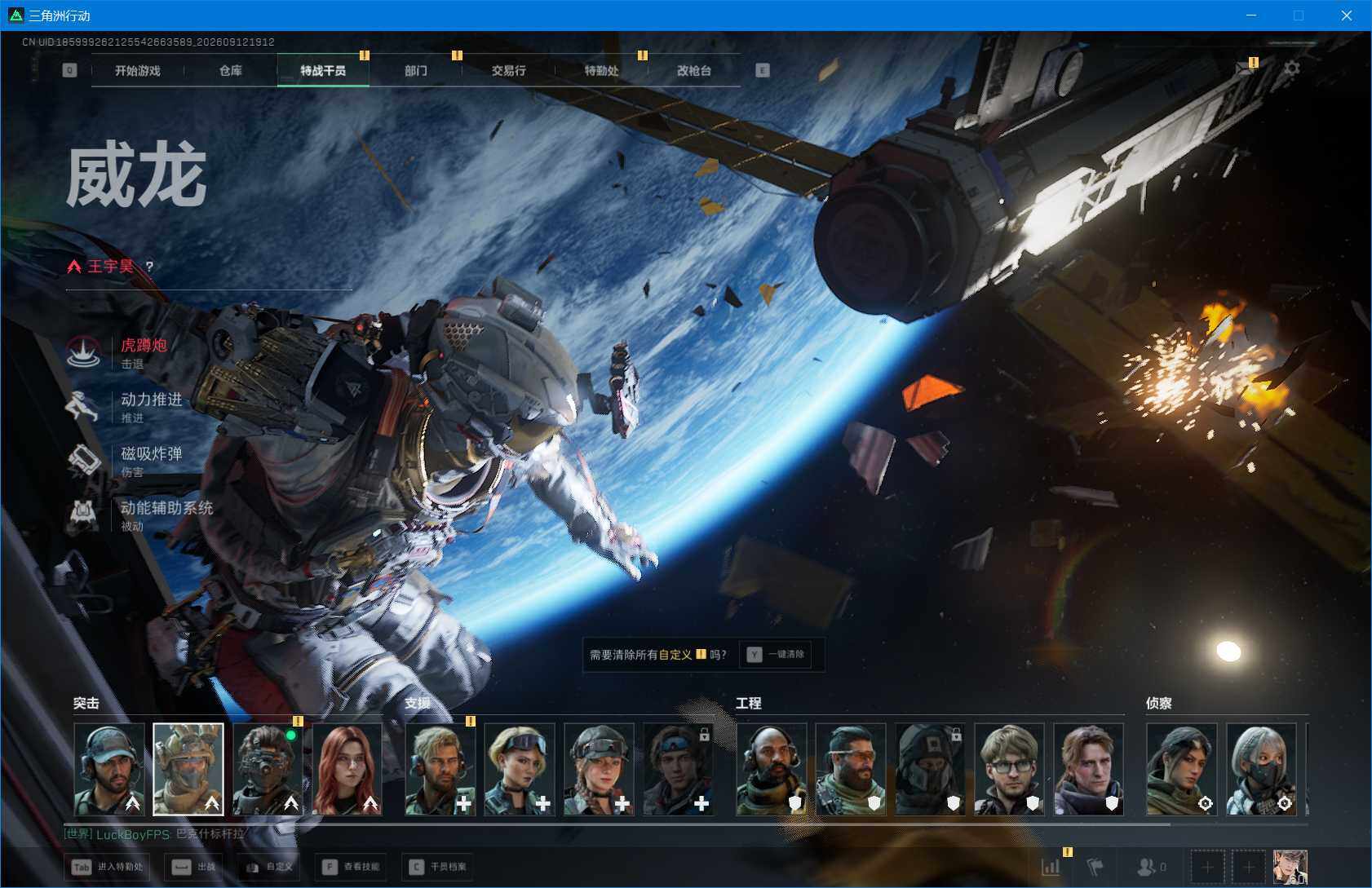Select the first 支援 operator with headset
Image resolution: width=1372 pixels, height=888 pixels.
440,769
